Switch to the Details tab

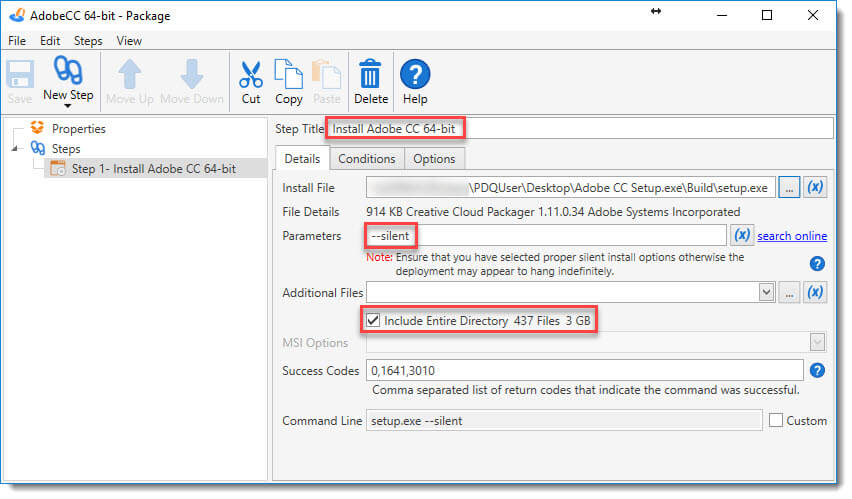pos(302,159)
